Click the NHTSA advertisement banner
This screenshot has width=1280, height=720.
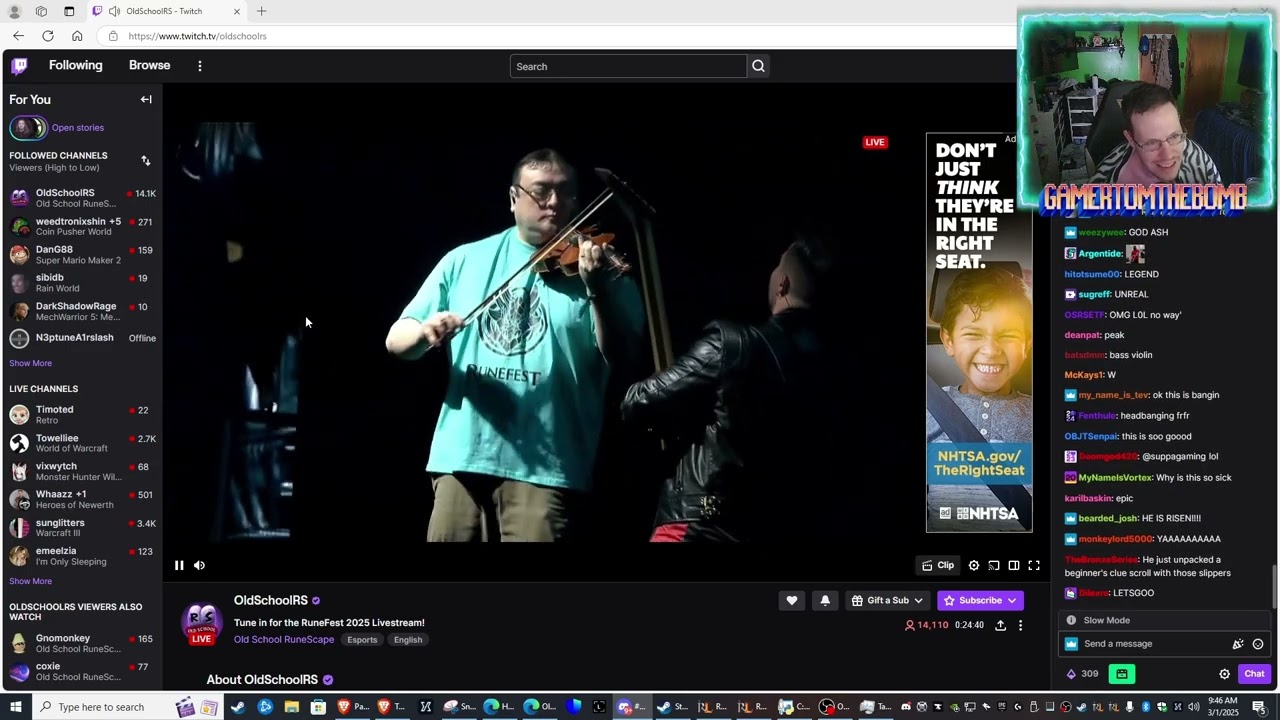tap(979, 332)
